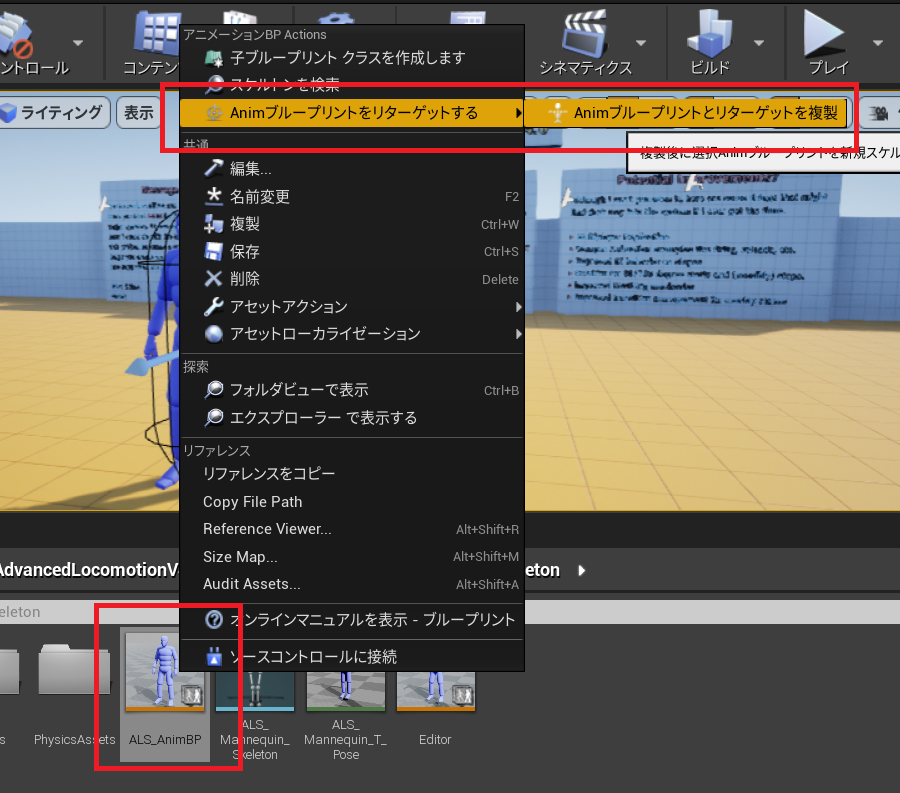Select リファレンスをコピー menu entry

(x=352, y=473)
